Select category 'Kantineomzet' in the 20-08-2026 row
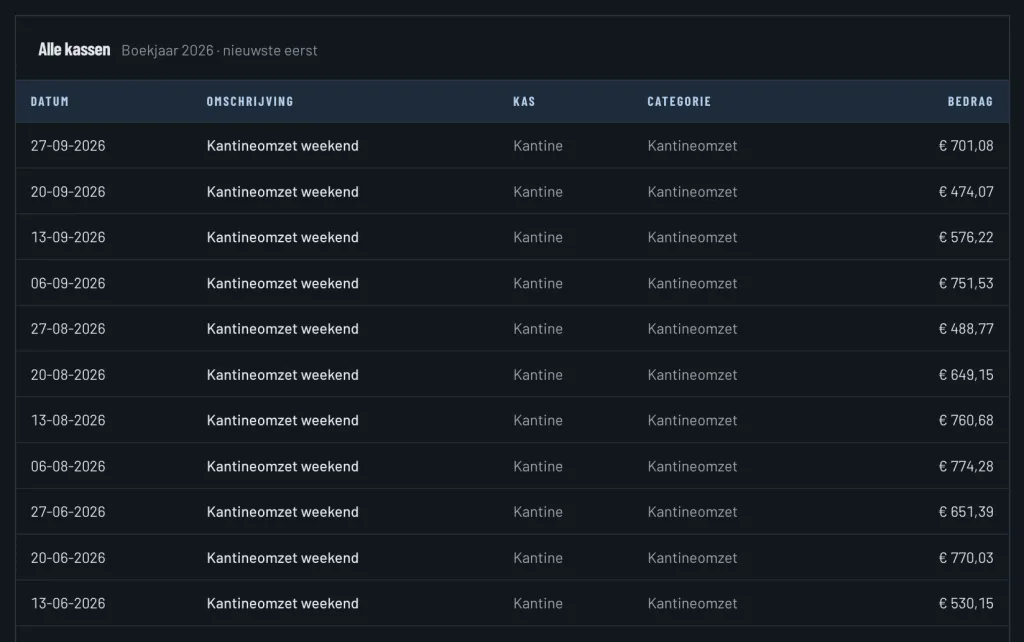This screenshot has width=1024, height=642. pos(692,374)
